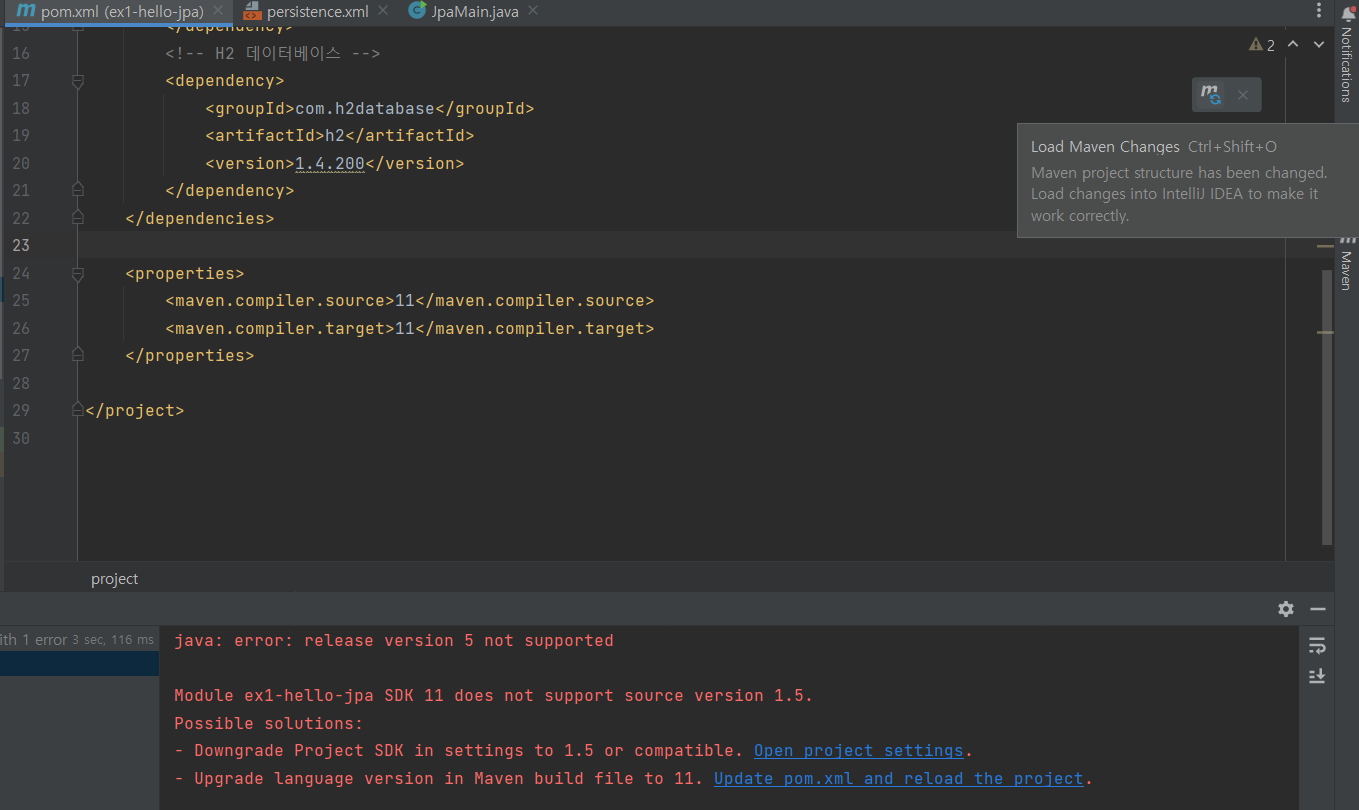The height and width of the screenshot is (810, 1359).
Task: Hide the Build tool window
Action: [1318, 609]
